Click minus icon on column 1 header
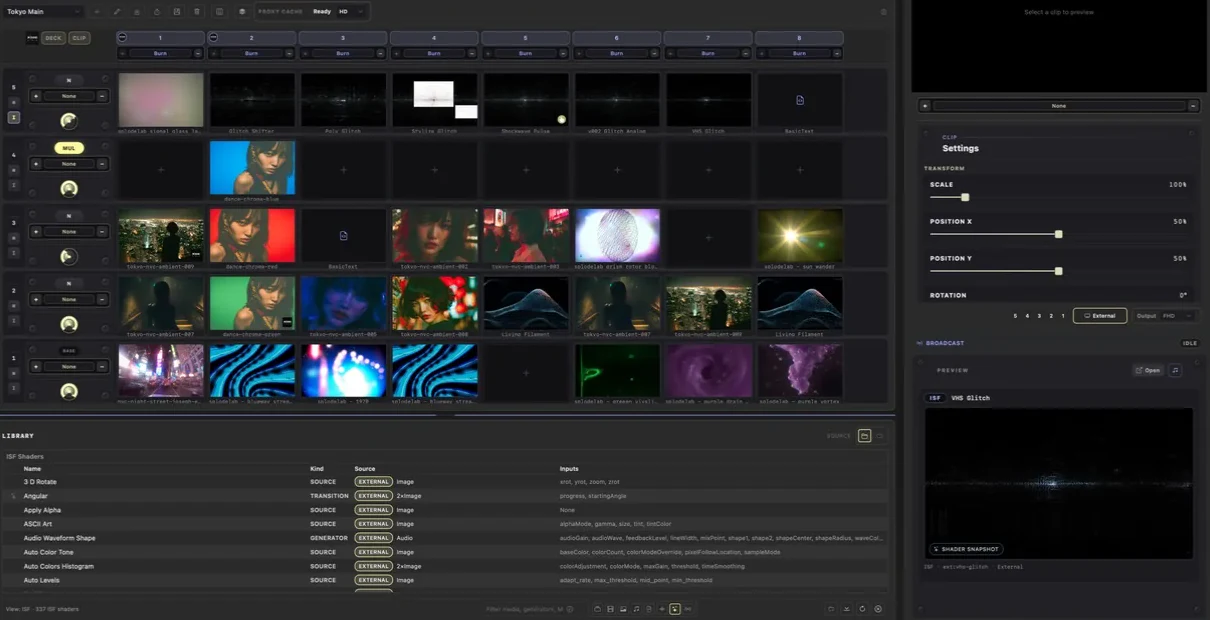This screenshot has height=620, width=1210. point(122,37)
